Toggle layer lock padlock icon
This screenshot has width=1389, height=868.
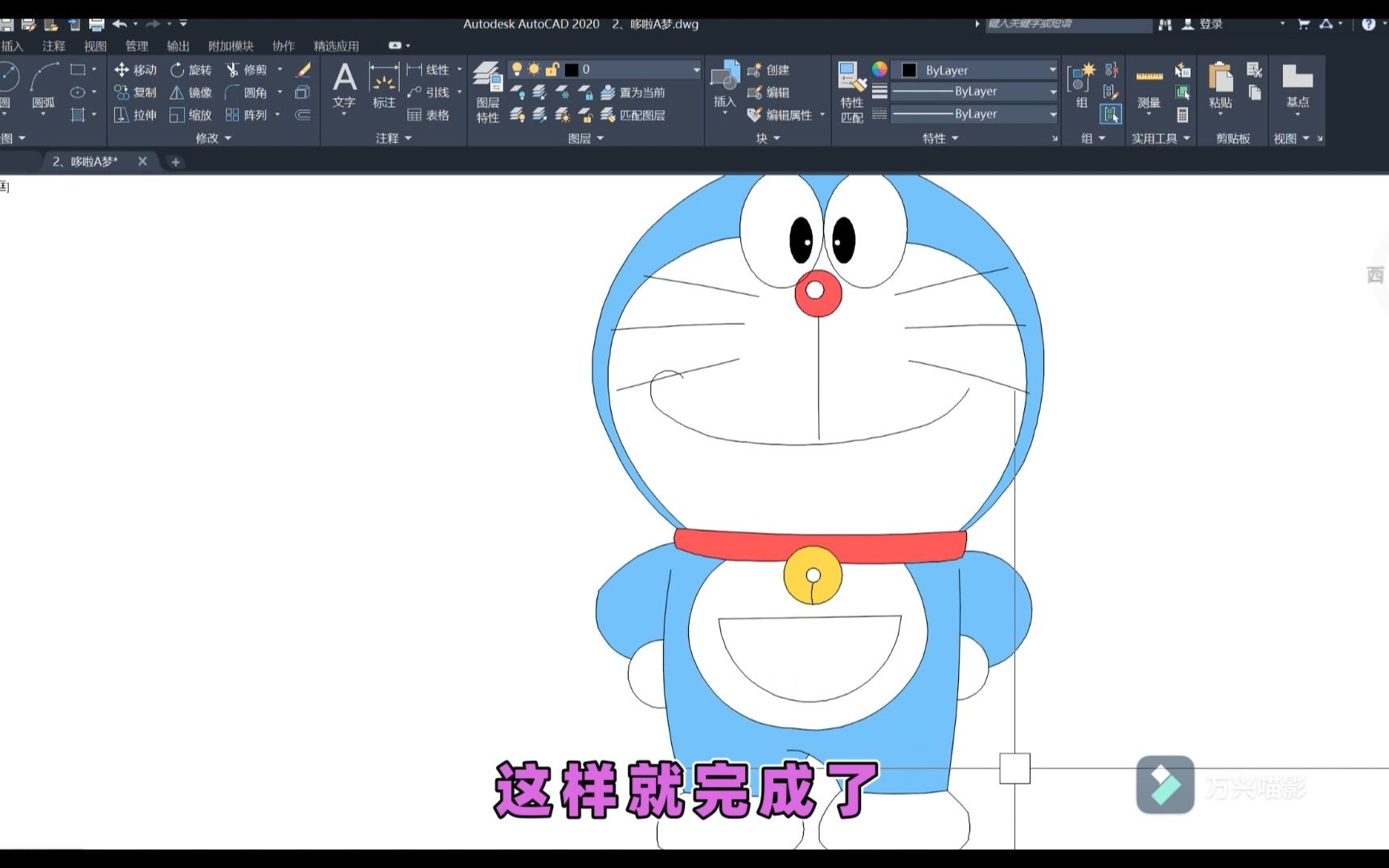pyautogui.click(x=551, y=70)
